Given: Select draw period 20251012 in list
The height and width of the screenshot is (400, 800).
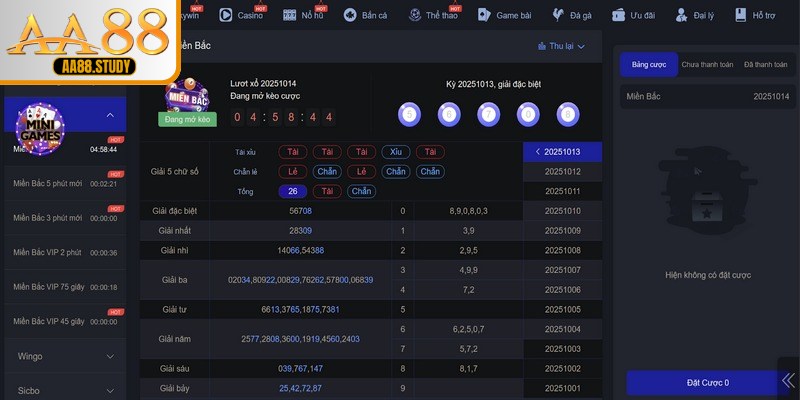Looking at the screenshot, I should 562,171.
